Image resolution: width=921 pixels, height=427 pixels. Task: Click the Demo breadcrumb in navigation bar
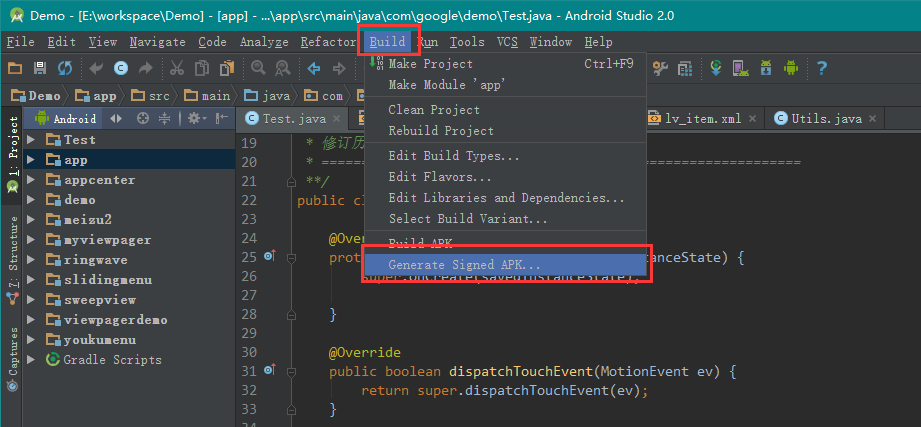37,95
